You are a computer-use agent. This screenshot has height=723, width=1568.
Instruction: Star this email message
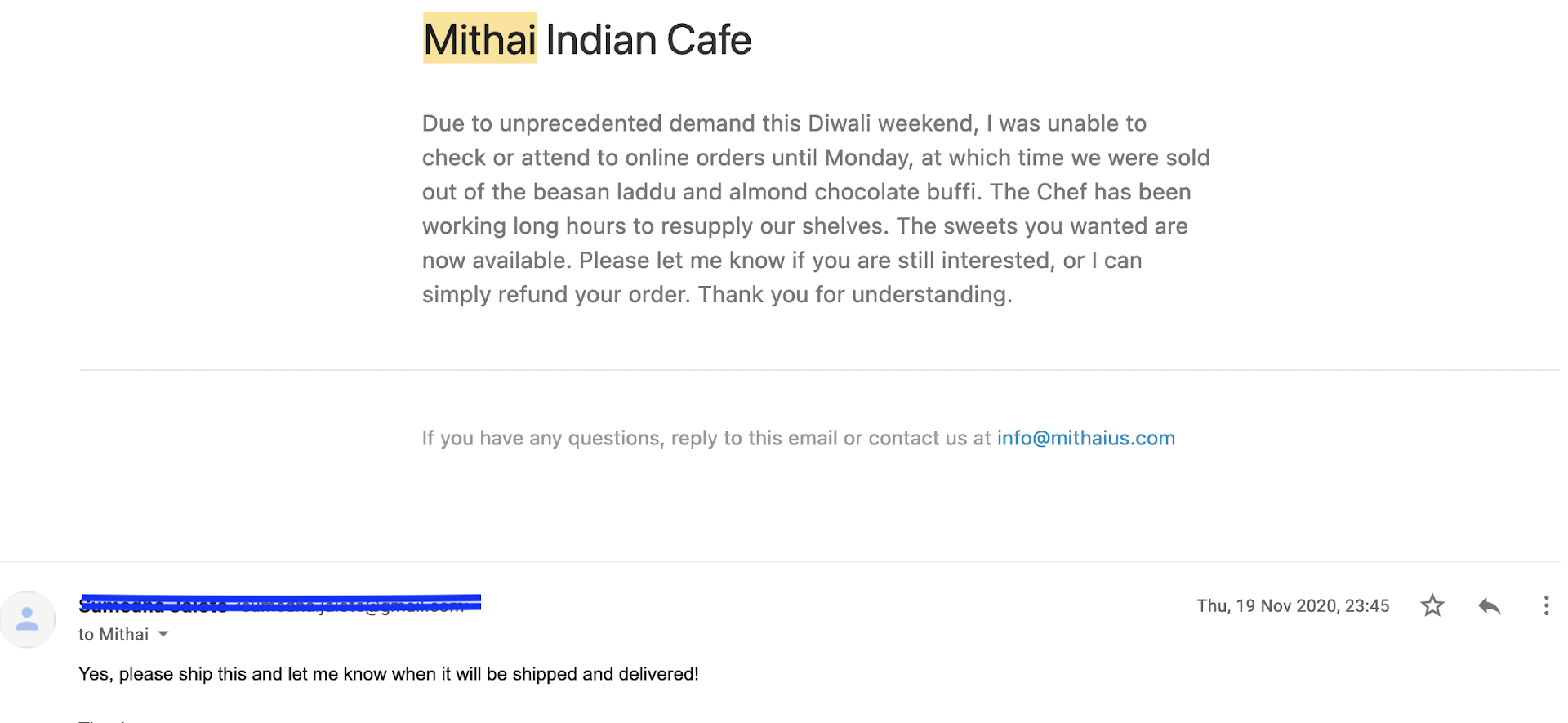(x=1432, y=605)
